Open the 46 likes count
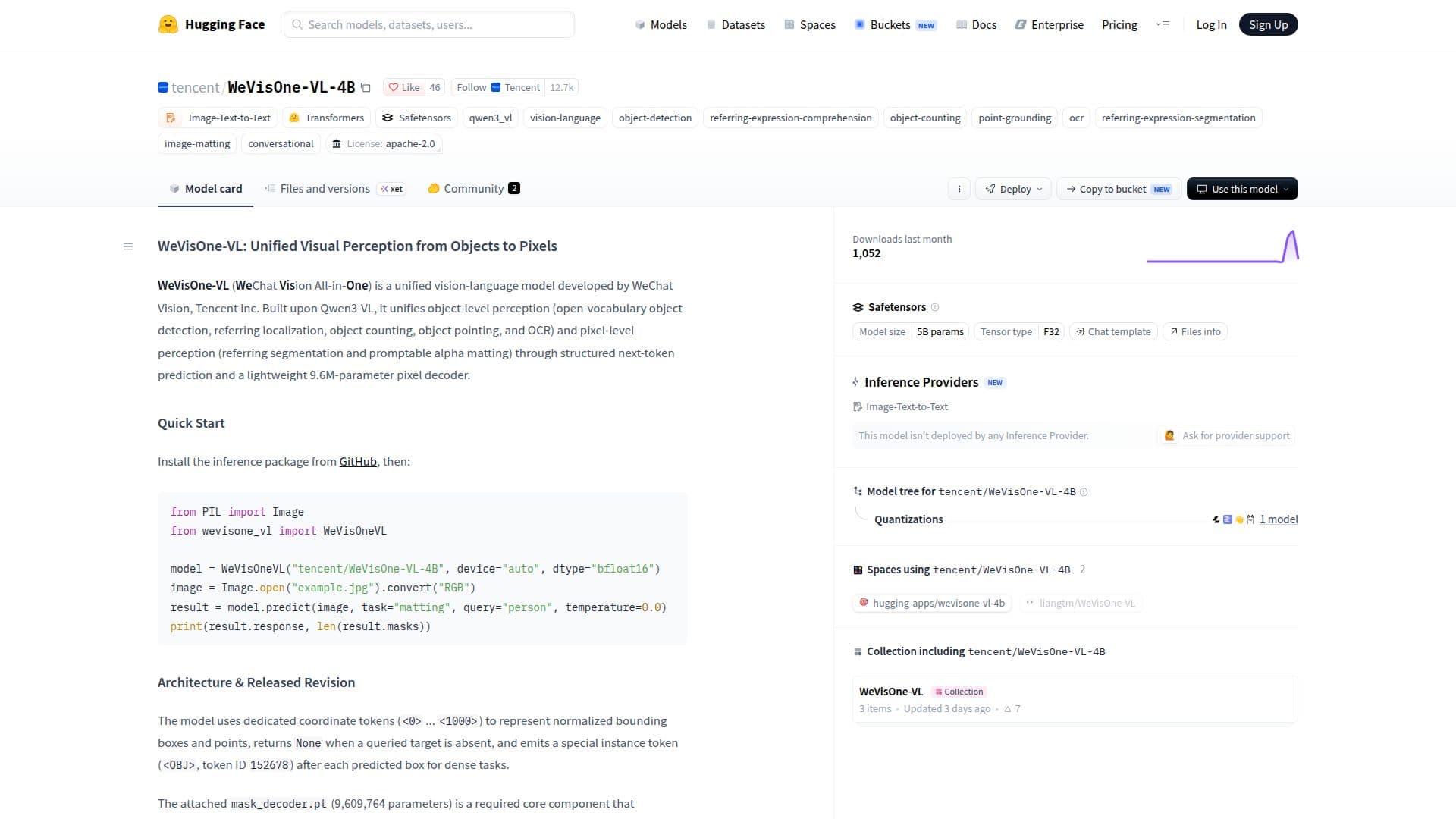Viewport: 1456px width, 819px height. click(435, 87)
